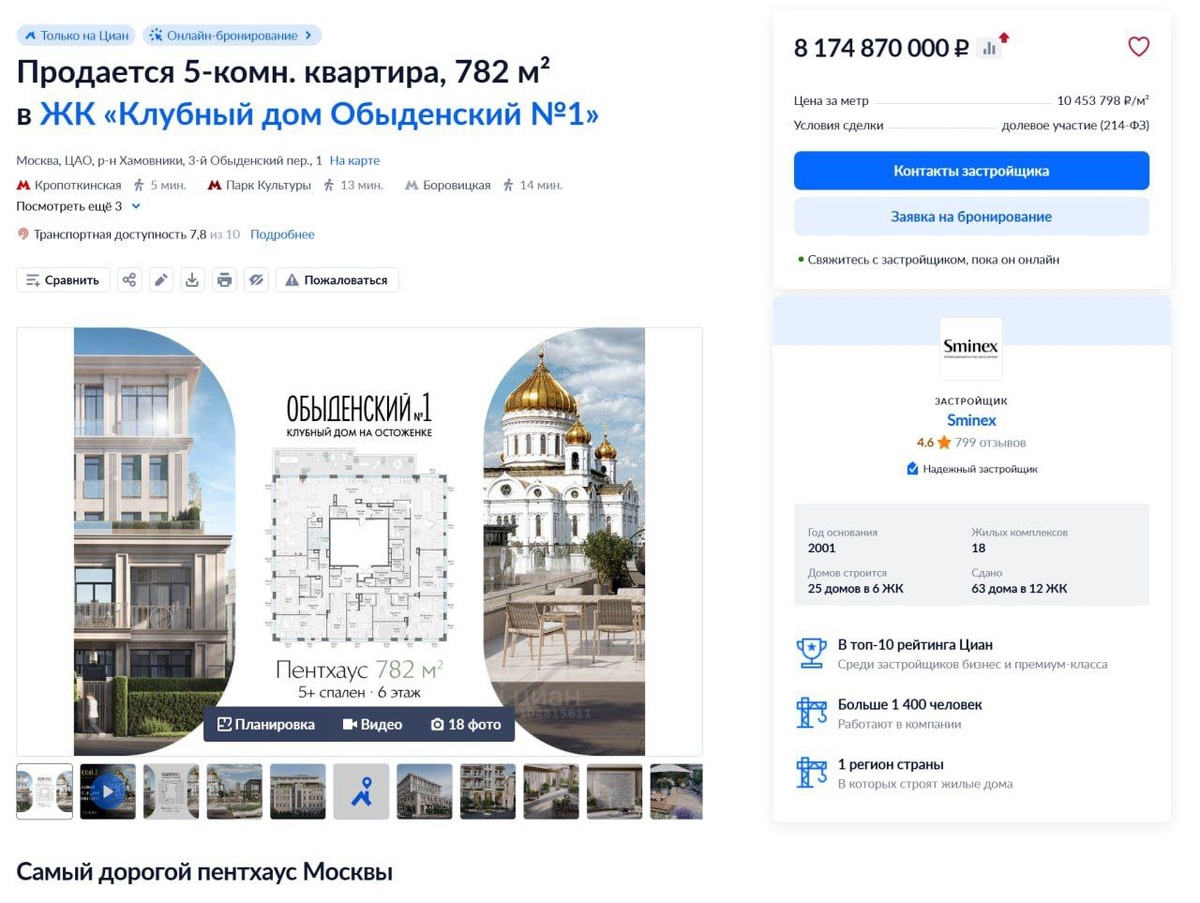Viewport: 1200px width, 903px height.
Task: Expand 'Посмотреть ещё 3' metro stations
Action: [78, 206]
